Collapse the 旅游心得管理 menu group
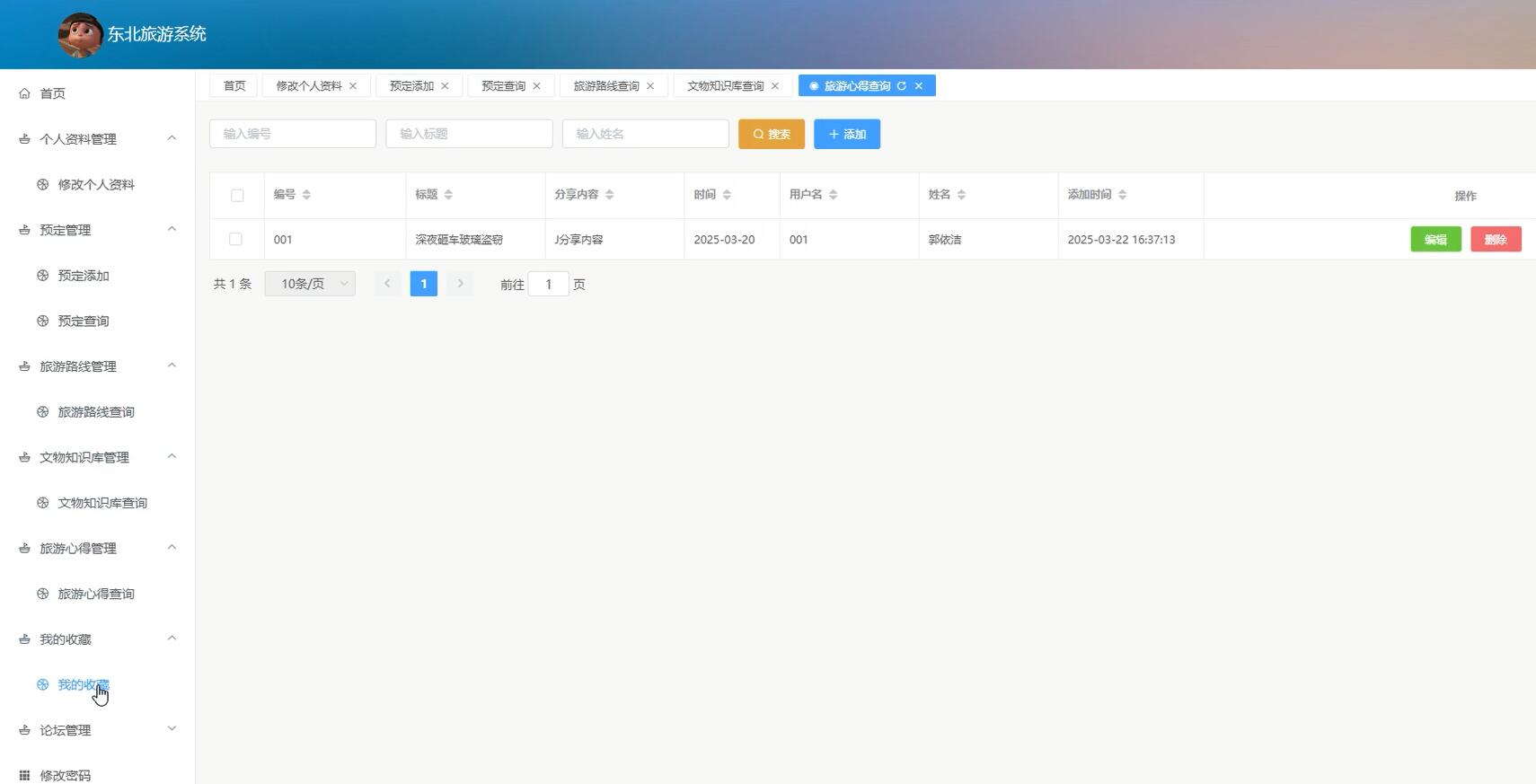The height and width of the screenshot is (784, 1536). pos(172,548)
